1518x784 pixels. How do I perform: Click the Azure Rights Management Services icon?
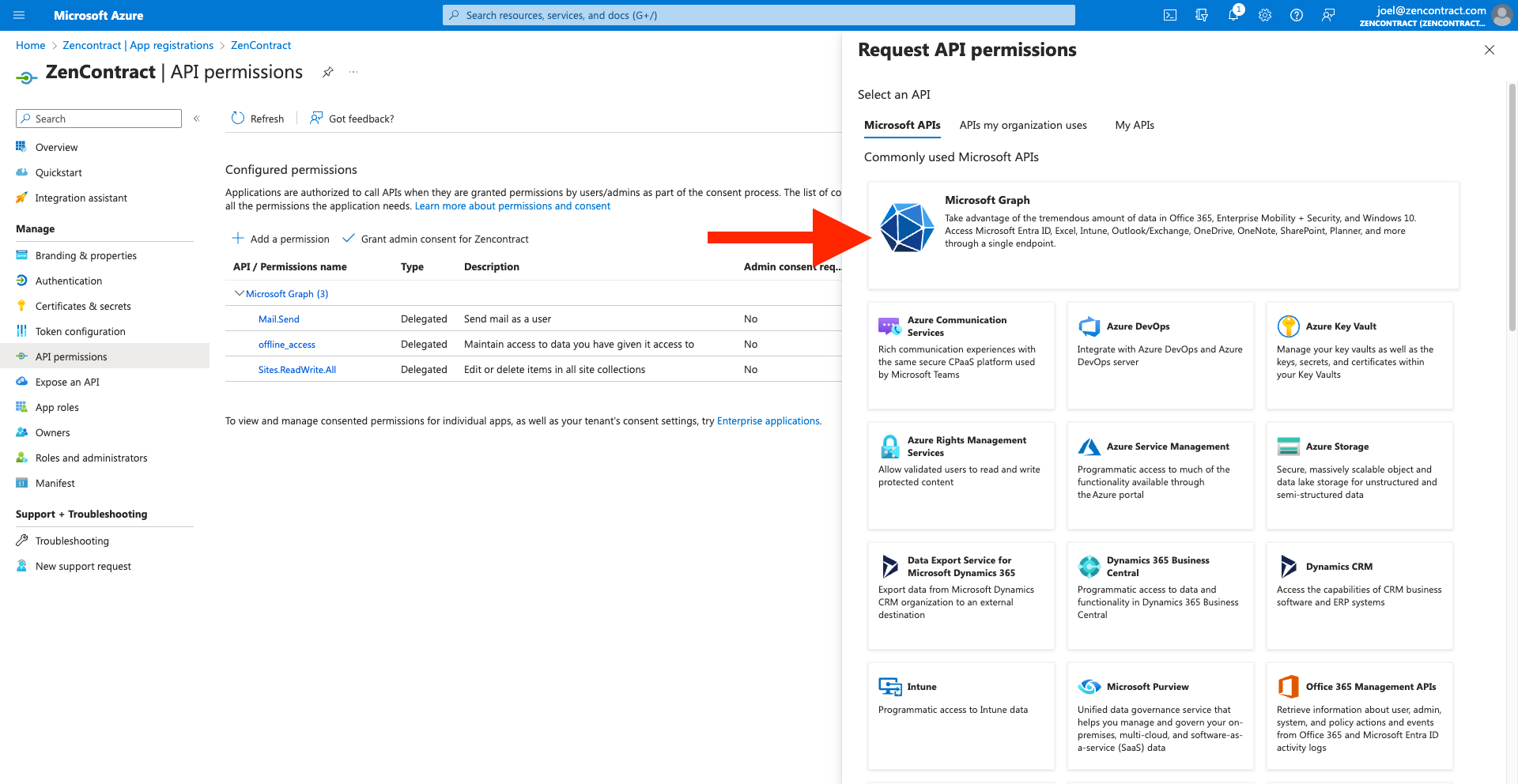[x=890, y=447]
